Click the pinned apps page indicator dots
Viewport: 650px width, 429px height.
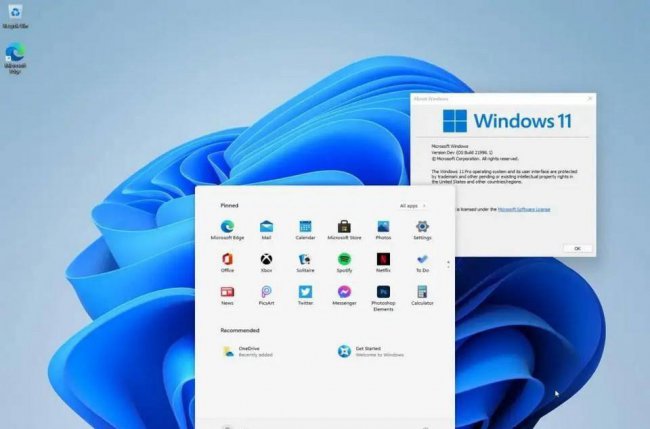[448, 264]
